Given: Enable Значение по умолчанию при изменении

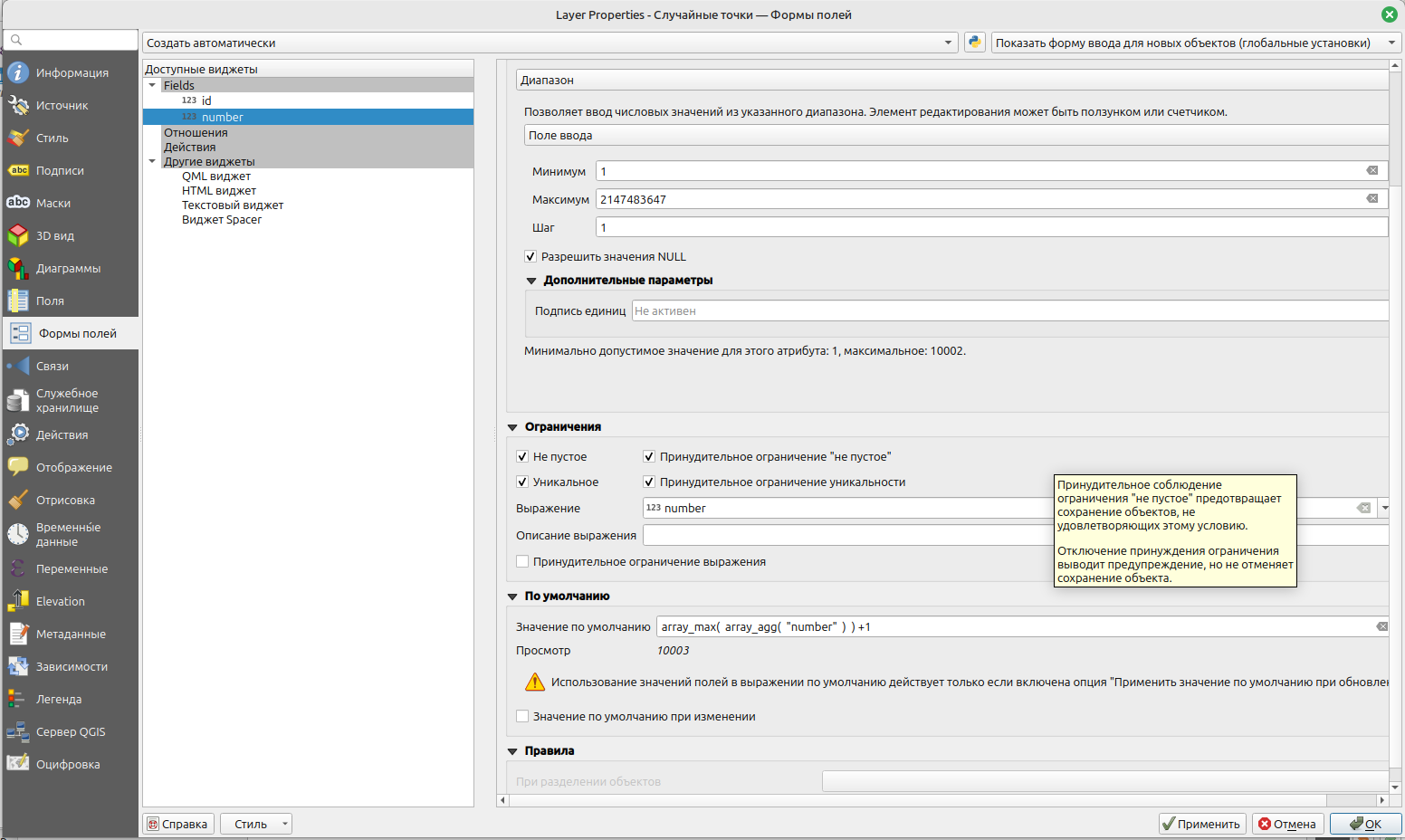Looking at the screenshot, I should 522,717.
